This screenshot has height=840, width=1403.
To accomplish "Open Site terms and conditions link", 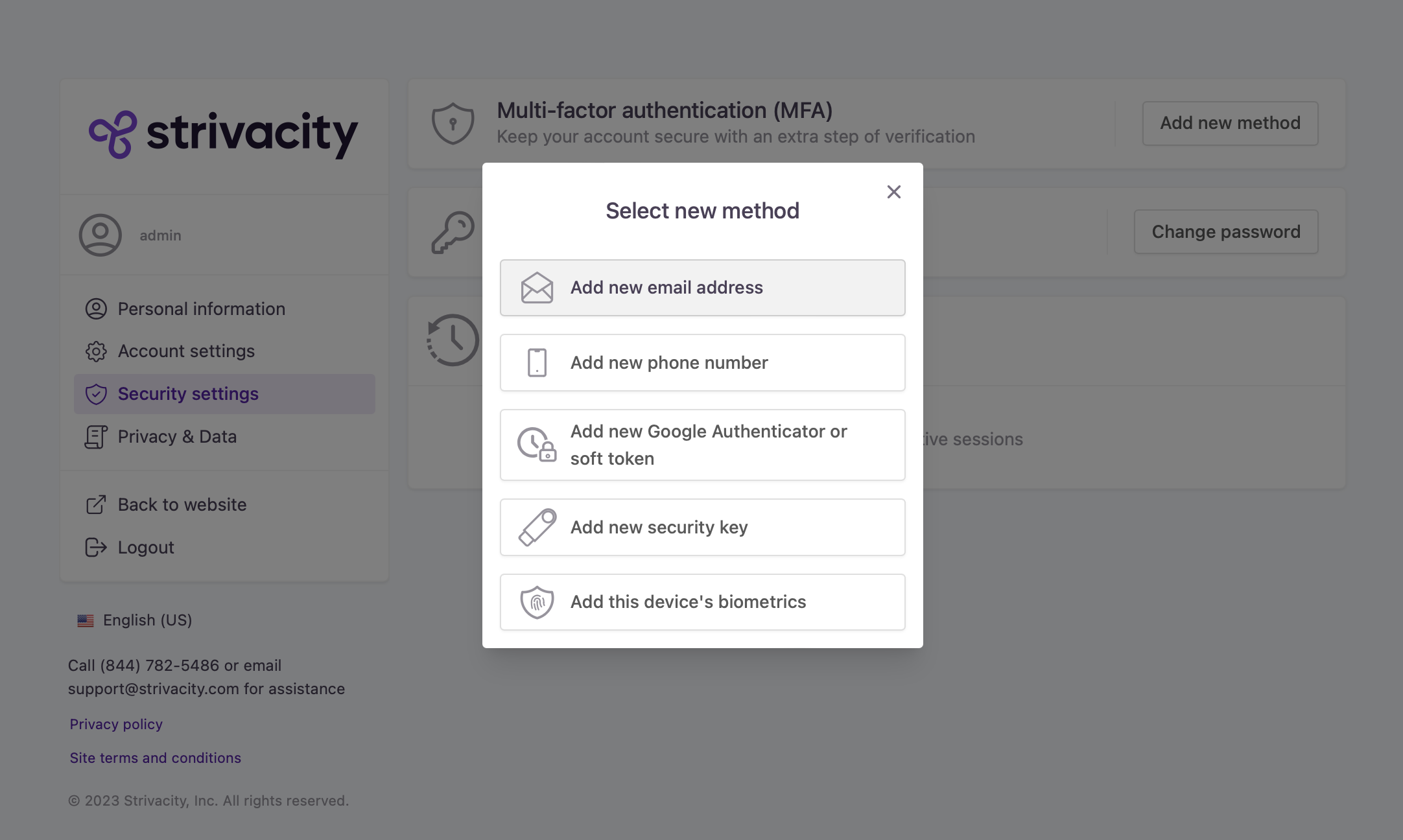I will pyautogui.click(x=155, y=758).
